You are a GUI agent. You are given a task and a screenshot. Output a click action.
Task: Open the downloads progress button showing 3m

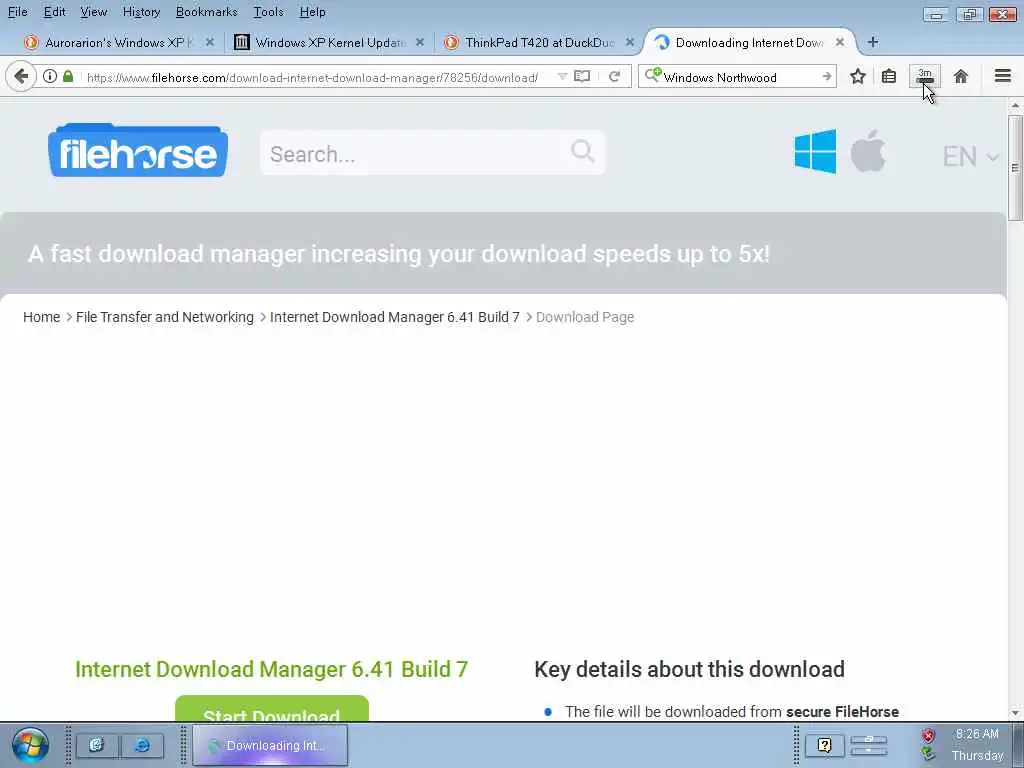(x=925, y=76)
